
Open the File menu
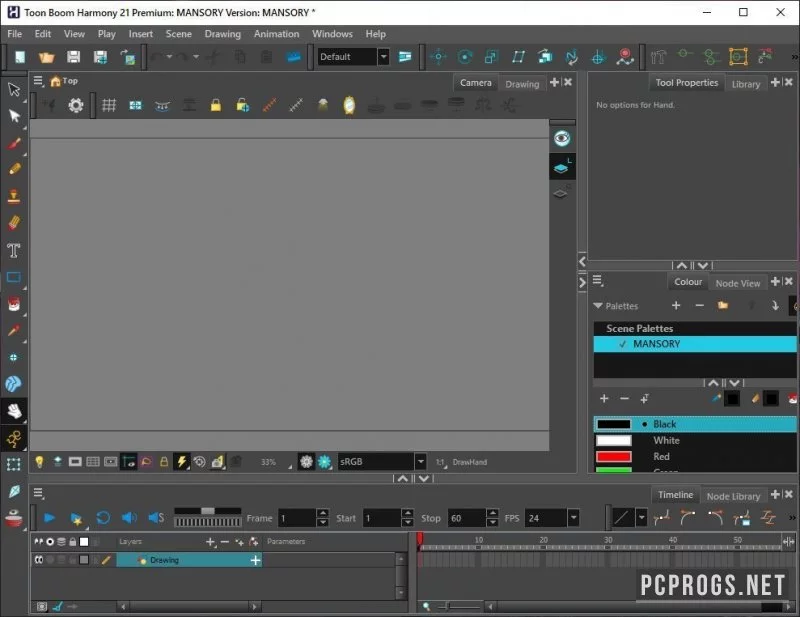pos(14,34)
